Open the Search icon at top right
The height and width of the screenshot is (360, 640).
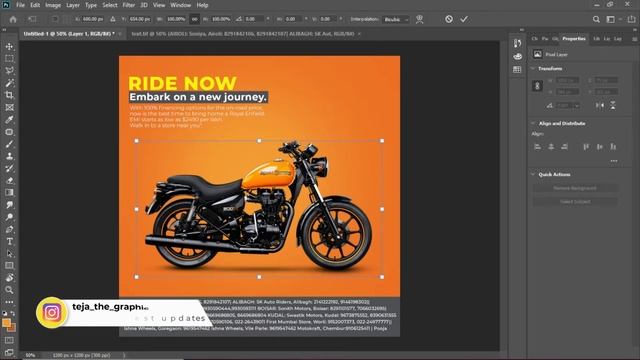[x=596, y=19]
